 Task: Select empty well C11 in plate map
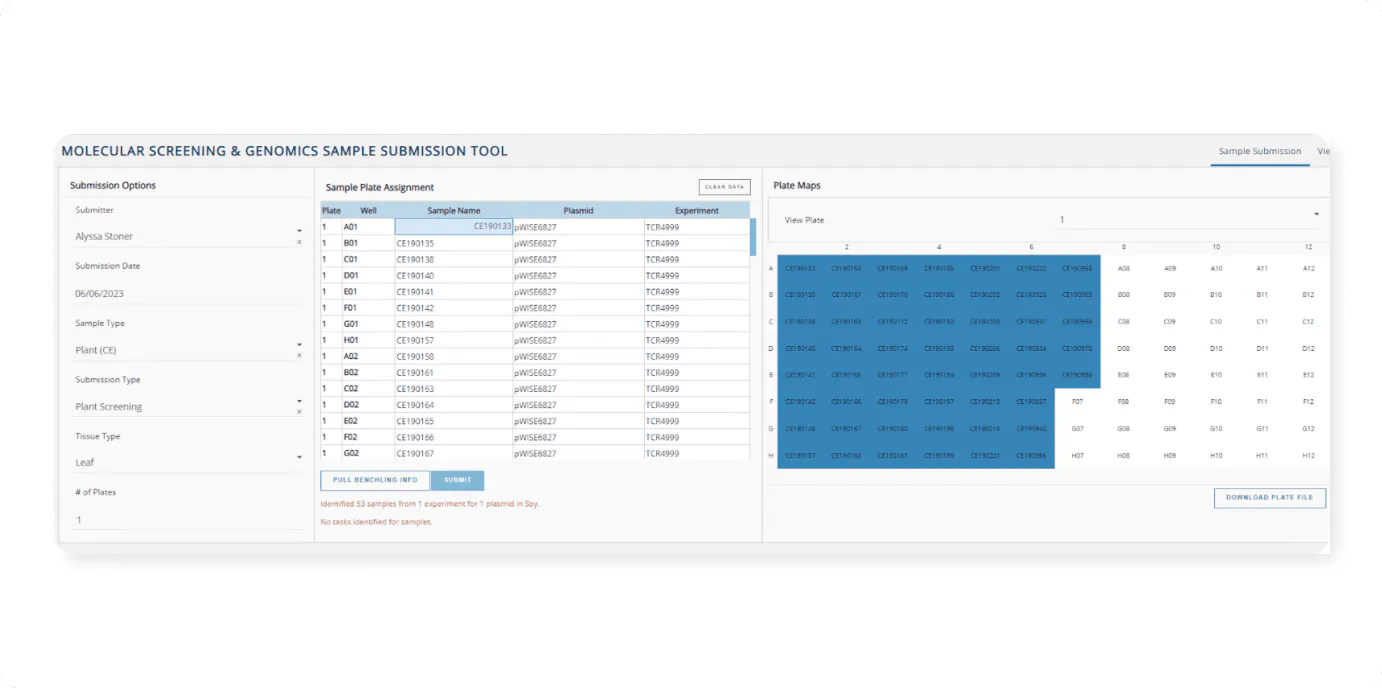[x=1262, y=322]
